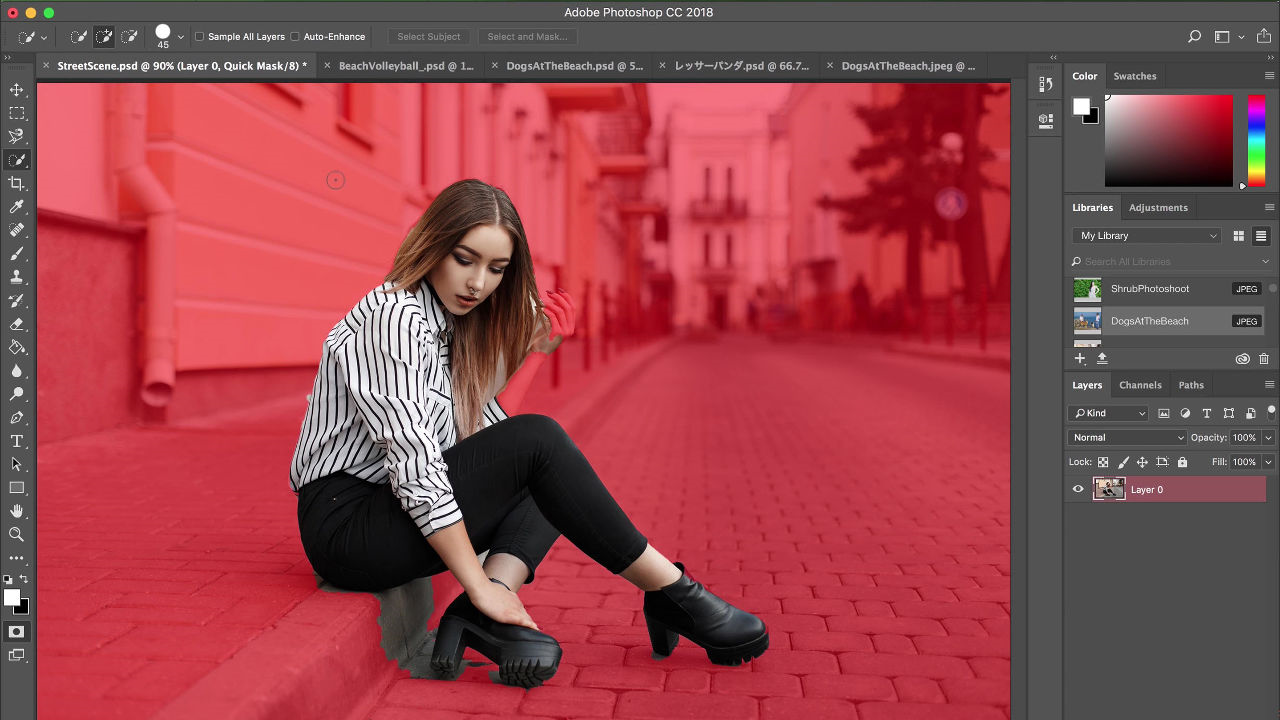Toggle Quick Mask mode button

coord(17,632)
